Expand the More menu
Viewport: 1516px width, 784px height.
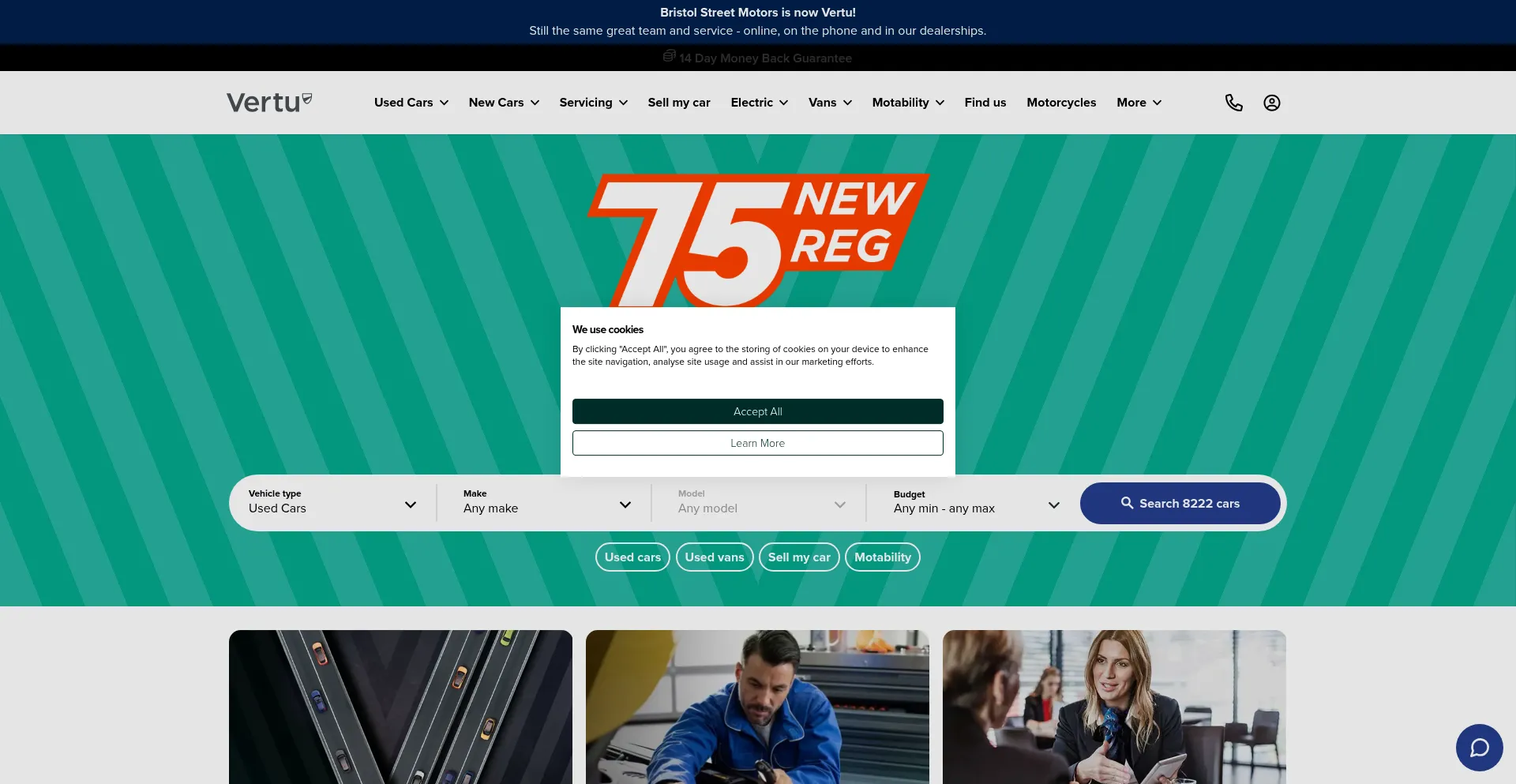click(x=1139, y=103)
